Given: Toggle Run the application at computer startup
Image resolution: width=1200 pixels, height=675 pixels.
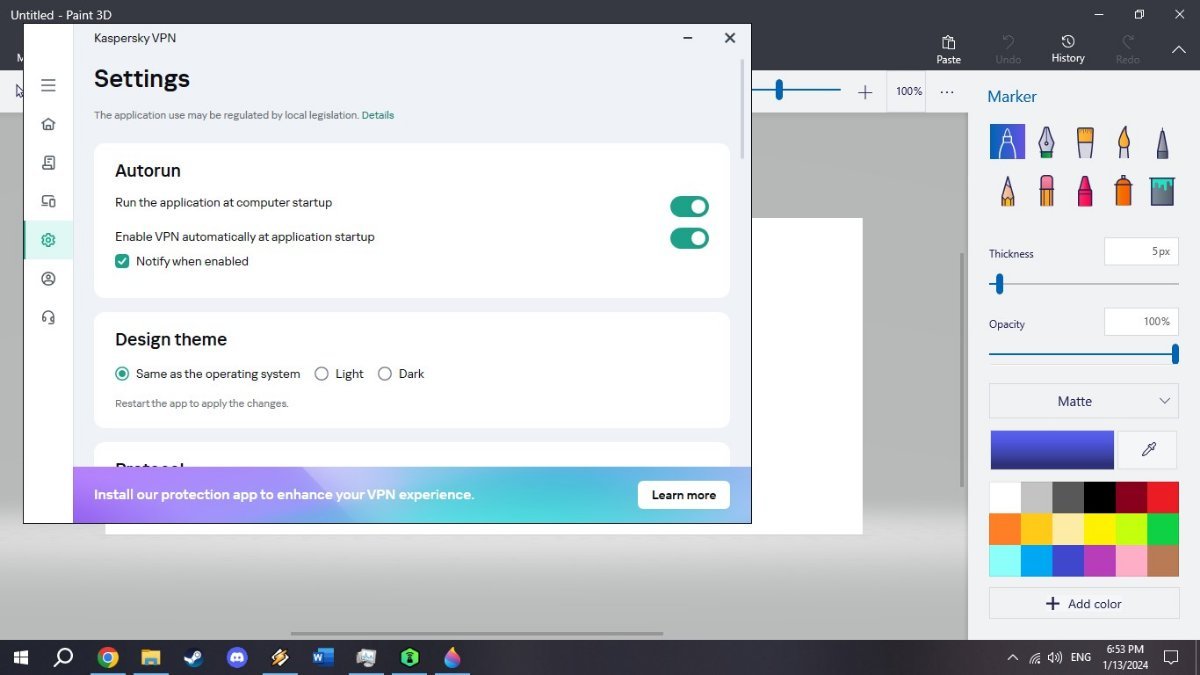Looking at the screenshot, I should pyautogui.click(x=689, y=206).
